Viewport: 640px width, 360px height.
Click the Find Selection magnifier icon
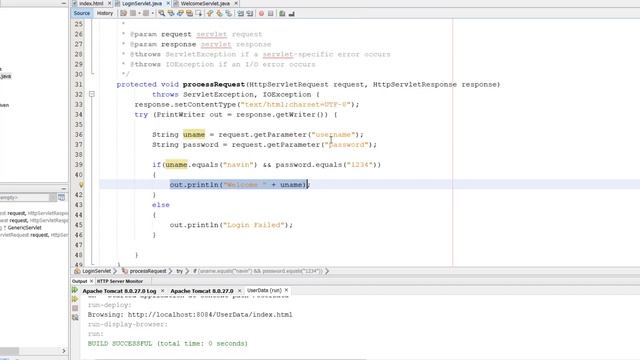coord(162,13)
